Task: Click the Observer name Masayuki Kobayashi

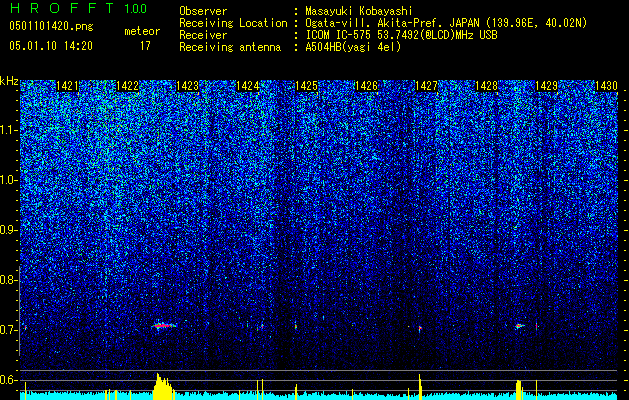Action: 359,11
